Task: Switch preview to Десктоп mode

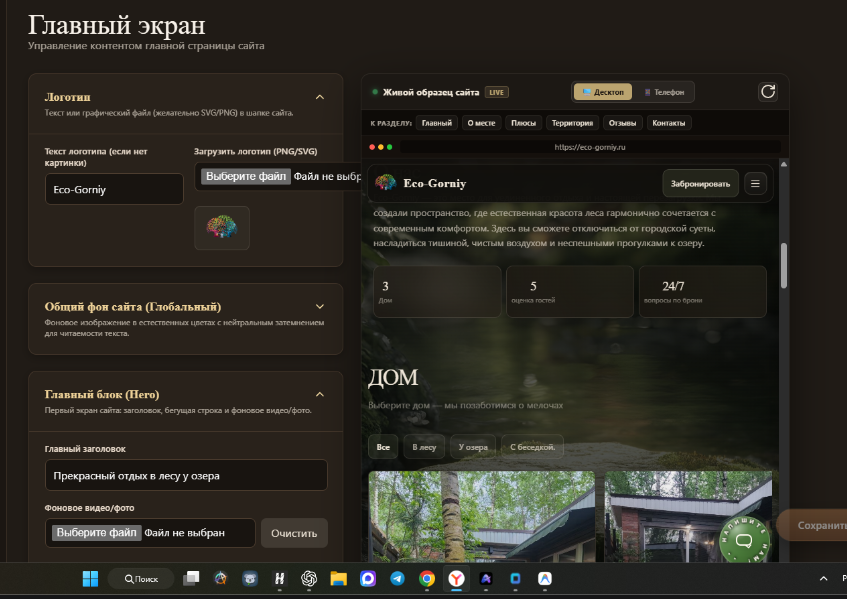Action: [x=603, y=92]
